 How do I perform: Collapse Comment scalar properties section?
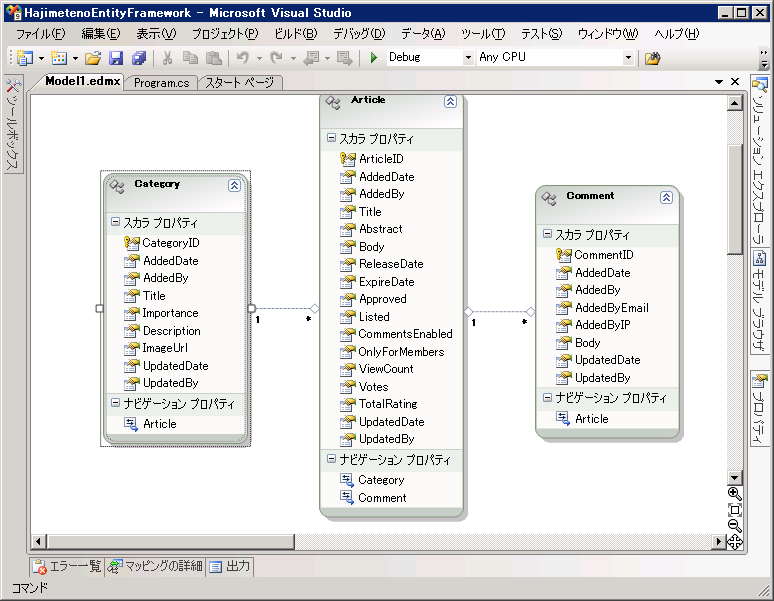tap(547, 233)
